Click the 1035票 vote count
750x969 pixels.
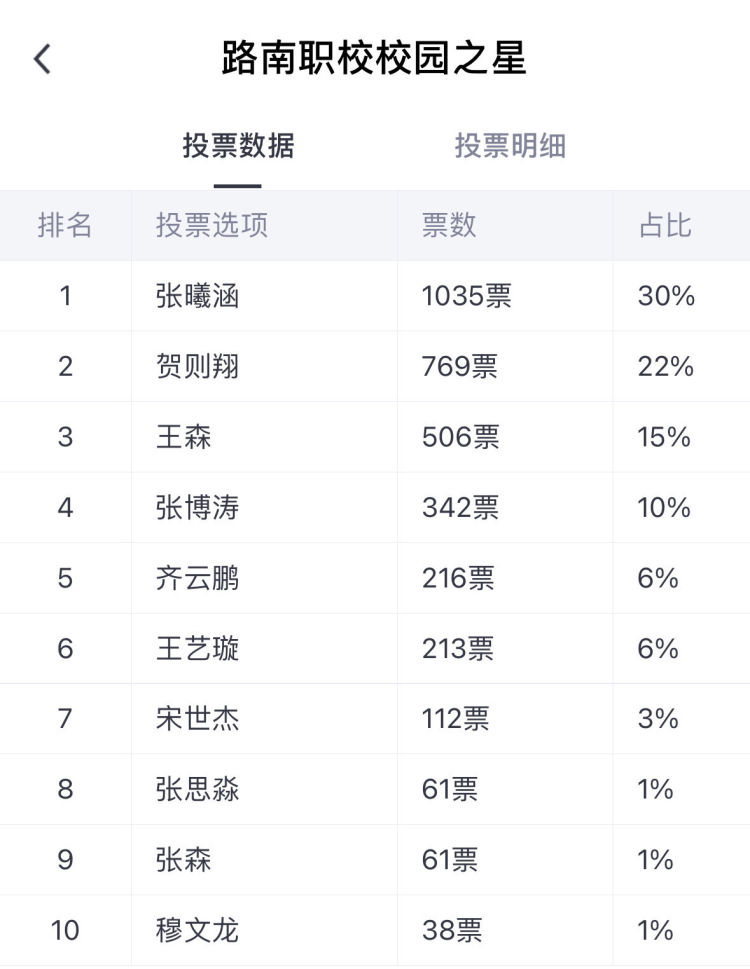tap(466, 296)
